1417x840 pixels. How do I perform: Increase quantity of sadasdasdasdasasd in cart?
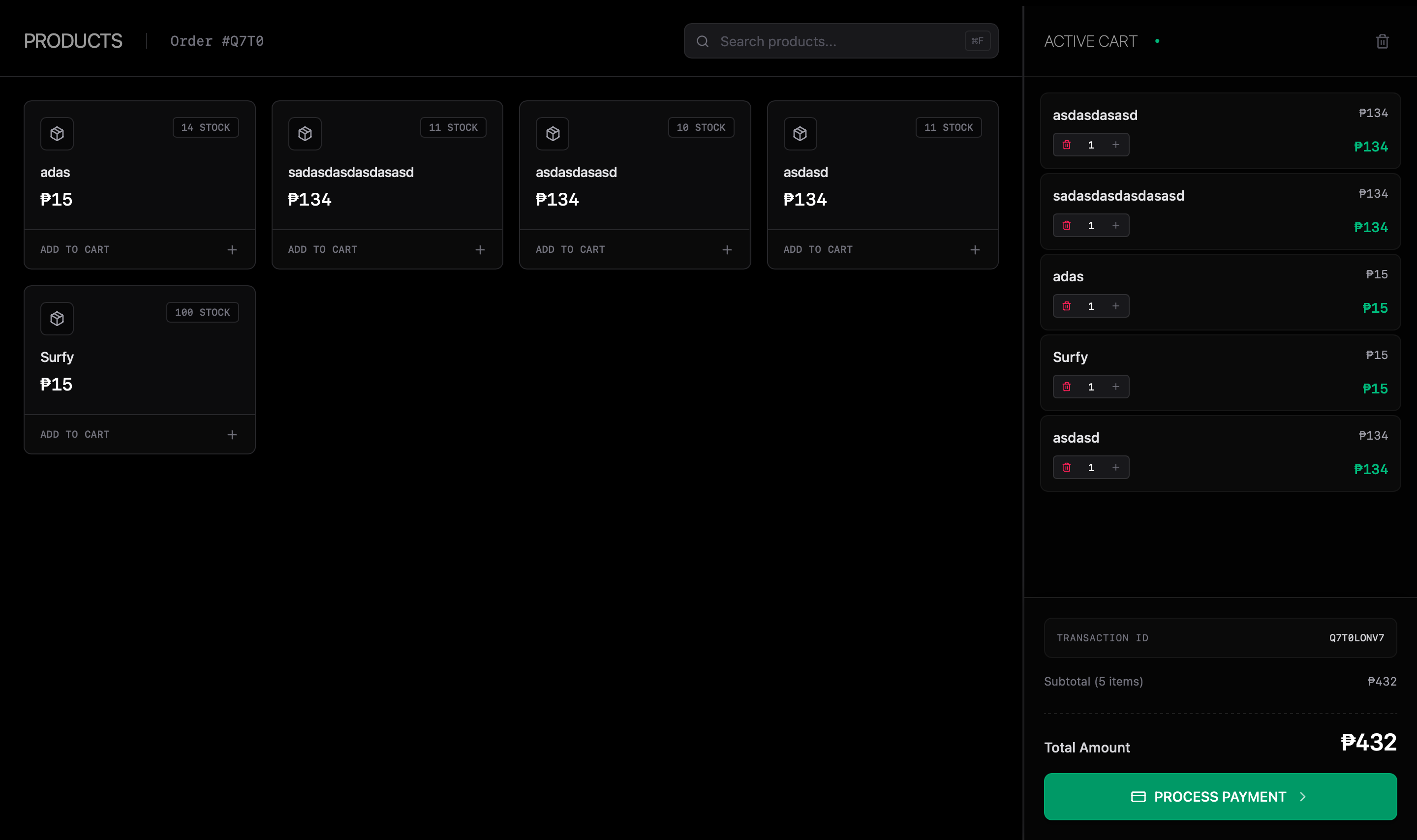(1115, 225)
